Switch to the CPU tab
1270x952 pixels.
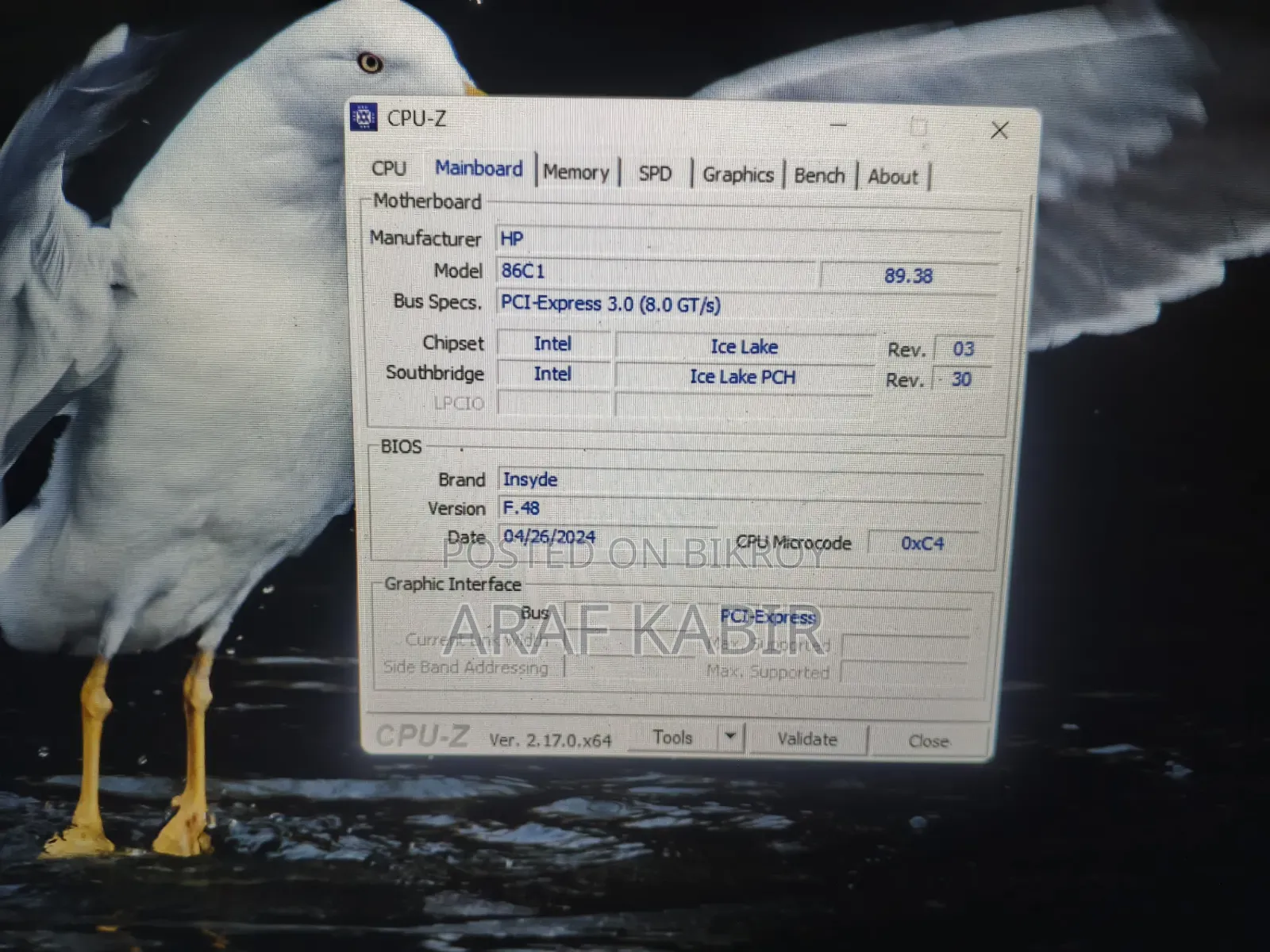389,168
